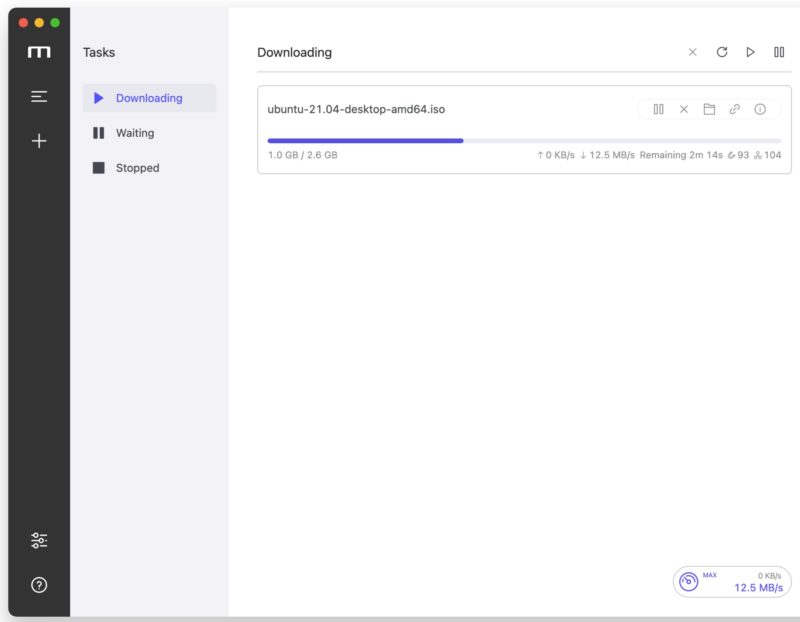Open preferences via sliders icon

(39, 541)
